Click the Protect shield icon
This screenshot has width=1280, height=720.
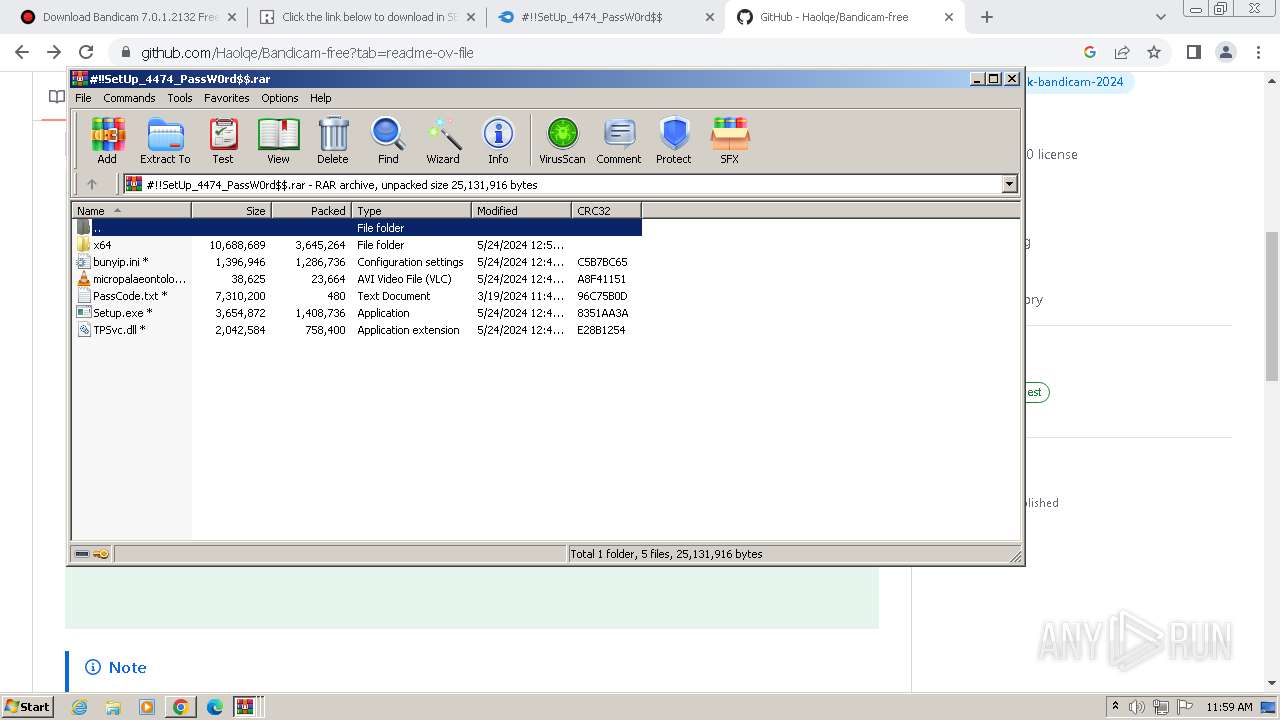(x=674, y=140)
